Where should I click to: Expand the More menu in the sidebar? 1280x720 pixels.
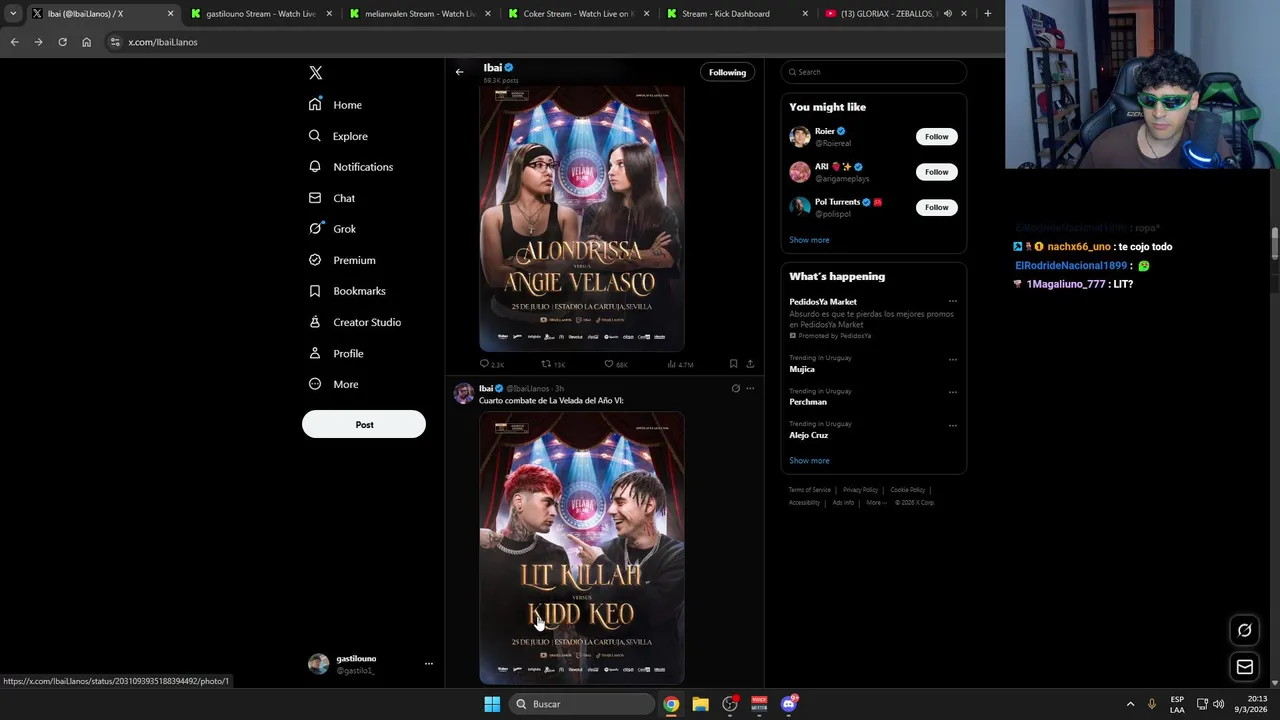coord(333,384)
